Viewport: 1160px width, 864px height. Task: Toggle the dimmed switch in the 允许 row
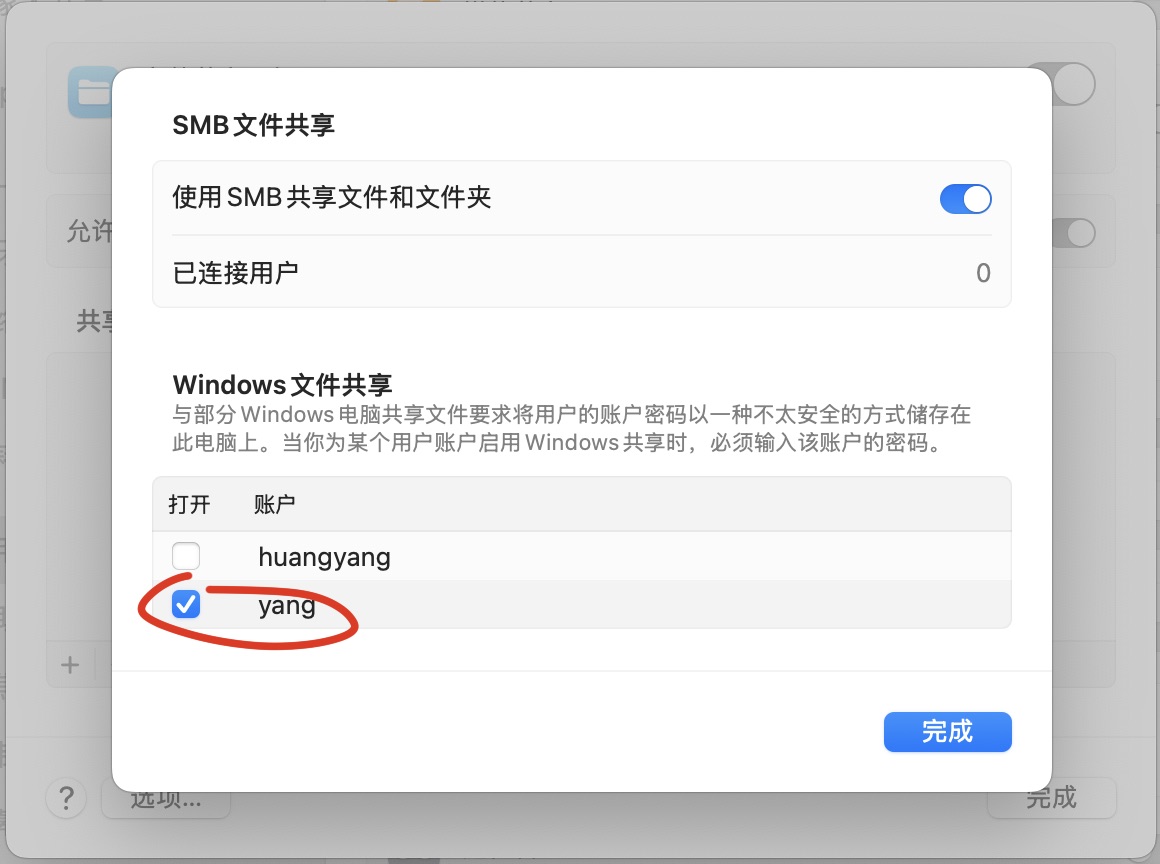1074,233
